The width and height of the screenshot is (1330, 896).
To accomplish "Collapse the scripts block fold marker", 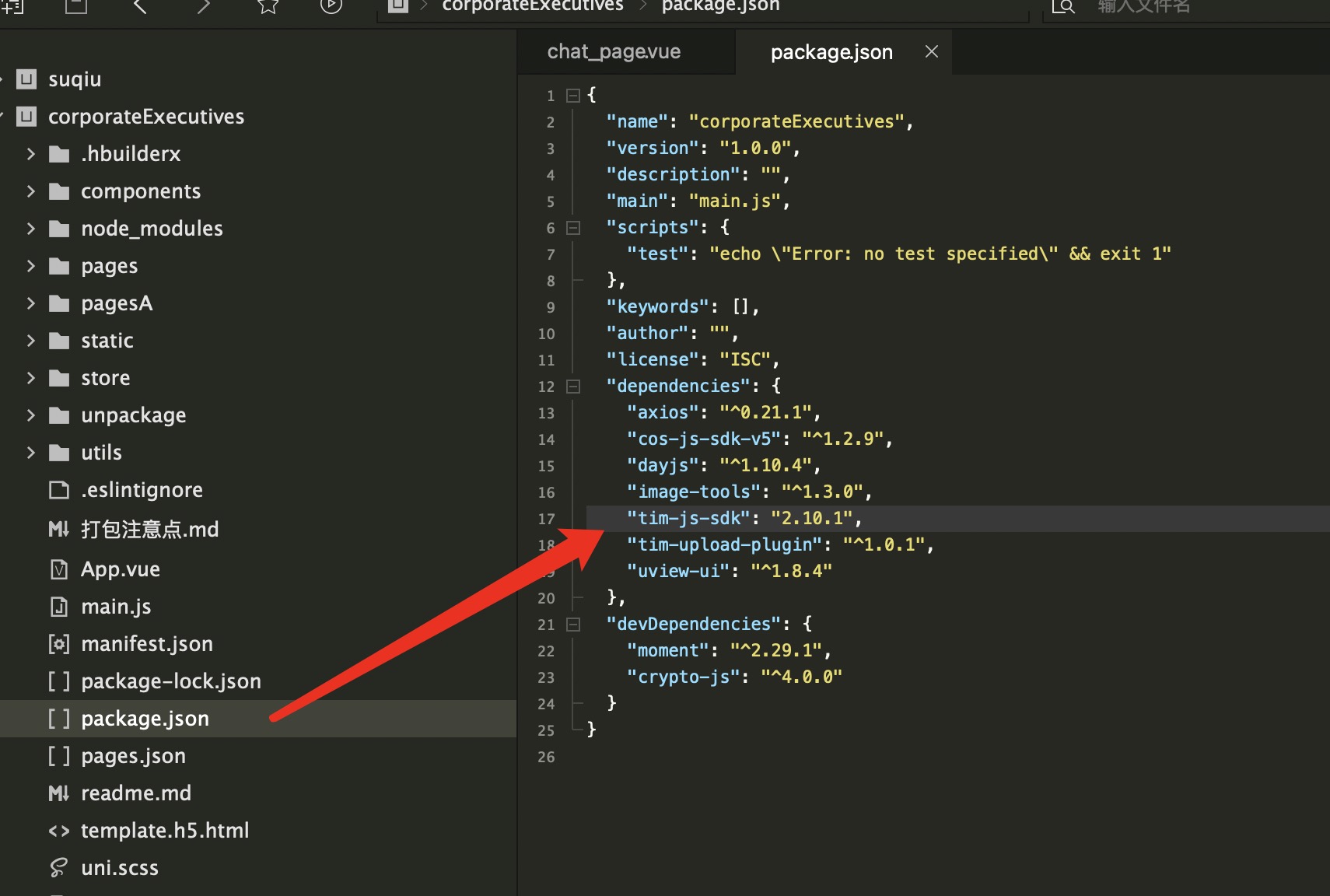I will (573, 228).
